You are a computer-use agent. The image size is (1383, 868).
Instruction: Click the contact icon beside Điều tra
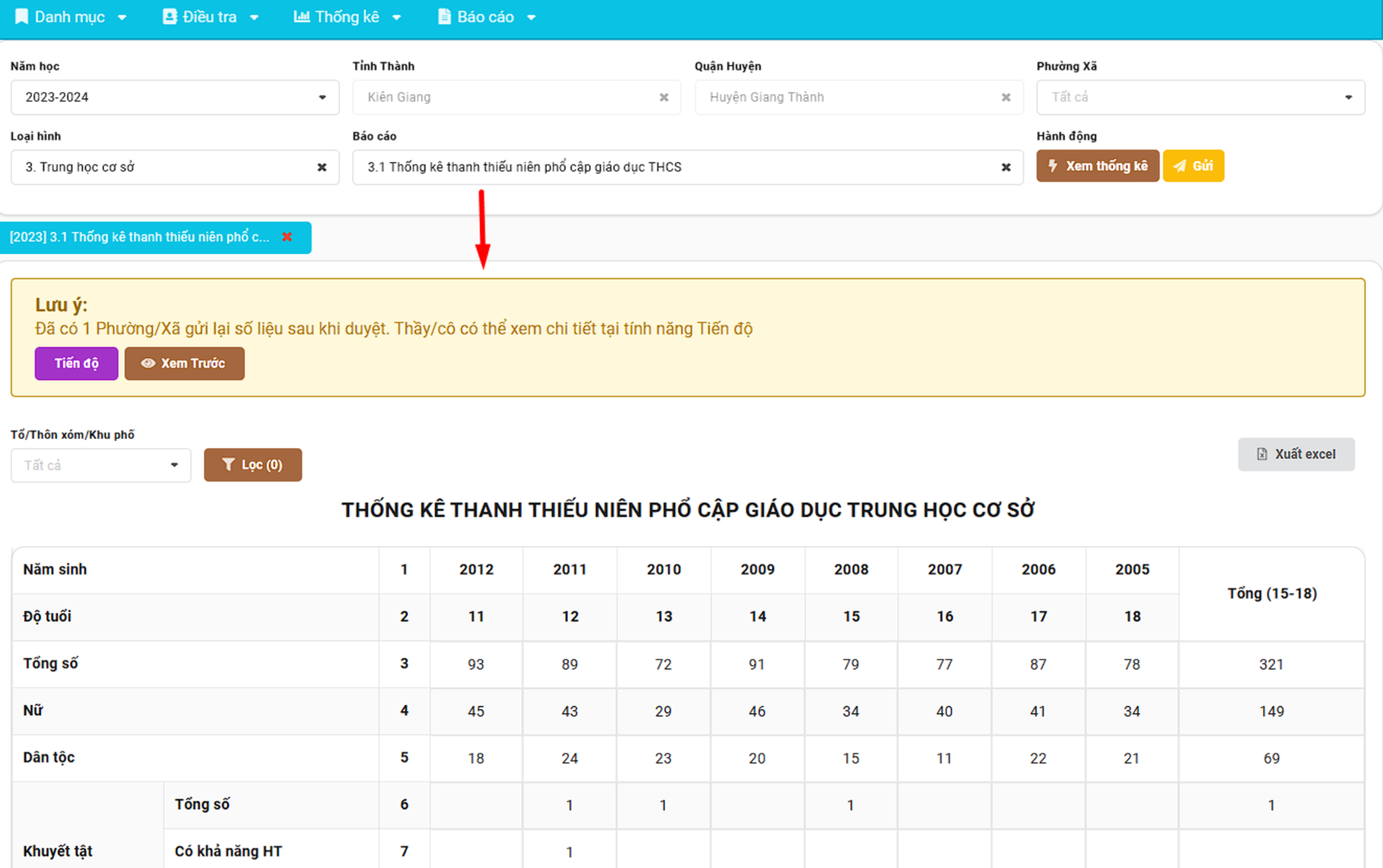click(170, 17)
